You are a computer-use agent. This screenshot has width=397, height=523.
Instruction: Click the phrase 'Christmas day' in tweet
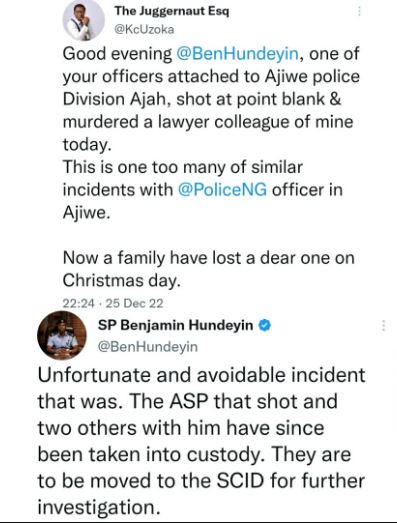122,281
